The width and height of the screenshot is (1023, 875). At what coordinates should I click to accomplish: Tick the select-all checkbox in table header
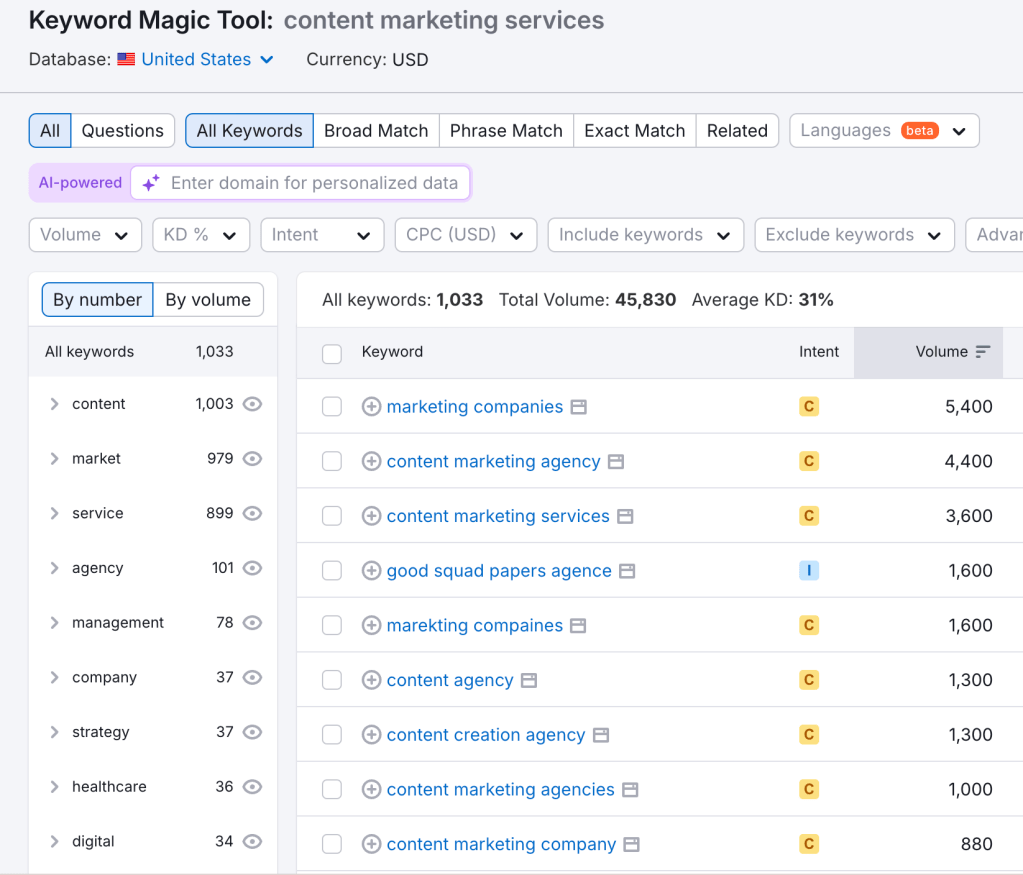(x=332, y=353)
